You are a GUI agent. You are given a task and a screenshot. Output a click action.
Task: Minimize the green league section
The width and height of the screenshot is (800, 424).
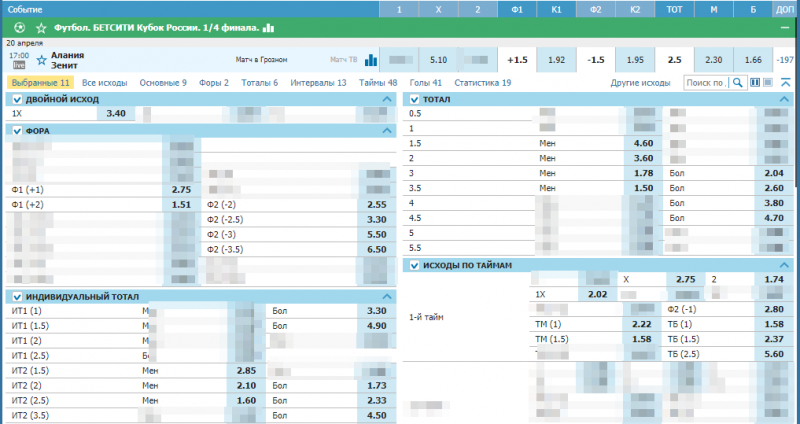point(785,27)
